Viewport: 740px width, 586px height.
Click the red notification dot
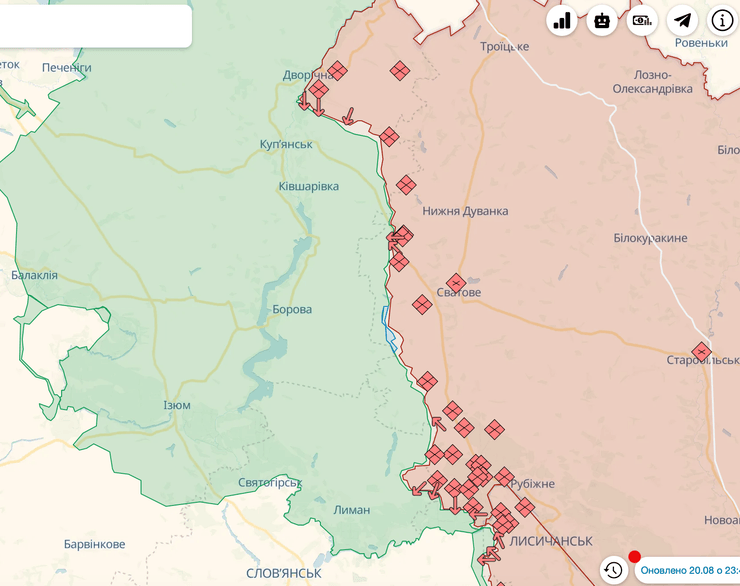[x=634, y=557]
